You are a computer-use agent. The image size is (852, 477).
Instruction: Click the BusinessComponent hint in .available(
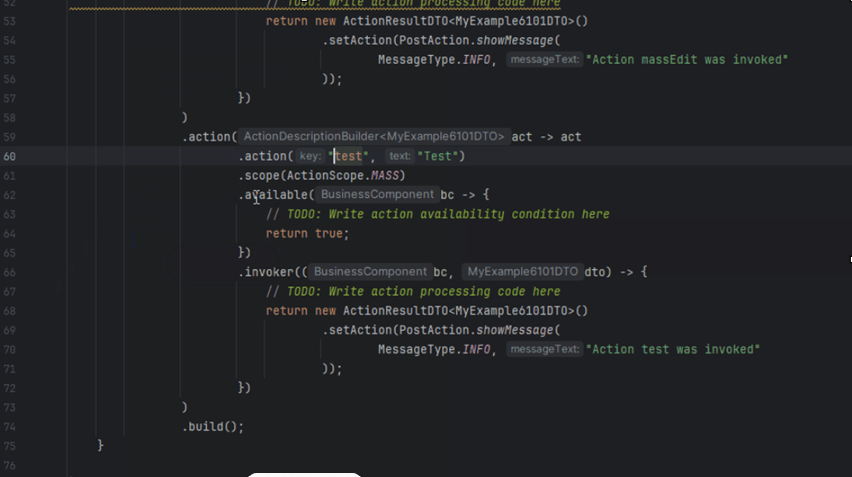pyautogui.click(x=378, y=195)
